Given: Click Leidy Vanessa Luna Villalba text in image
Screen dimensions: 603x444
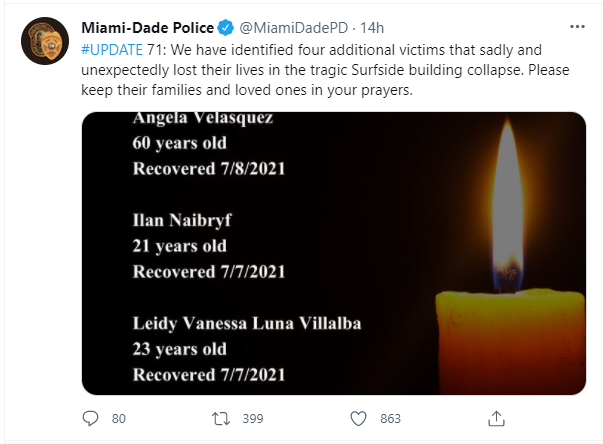Looking at the screenshot, I should coord(247,323).
